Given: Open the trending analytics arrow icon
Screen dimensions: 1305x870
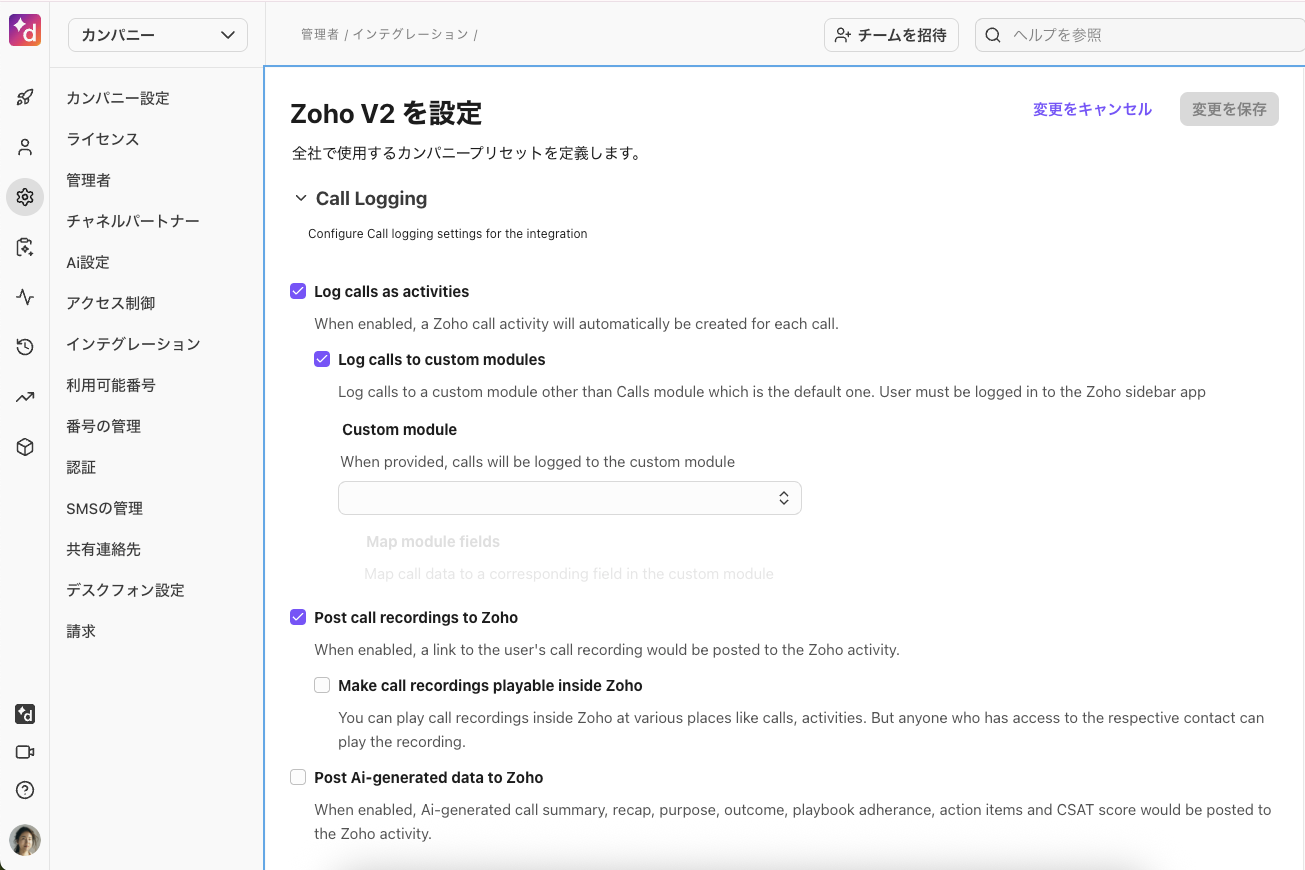Looking at the screenshot, I should [25, 397].
